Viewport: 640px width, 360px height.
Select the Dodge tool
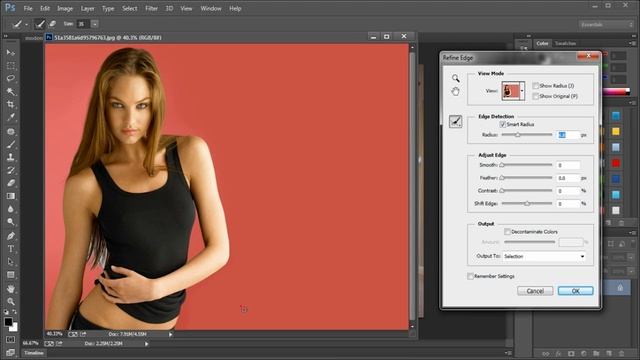point(11,222)
